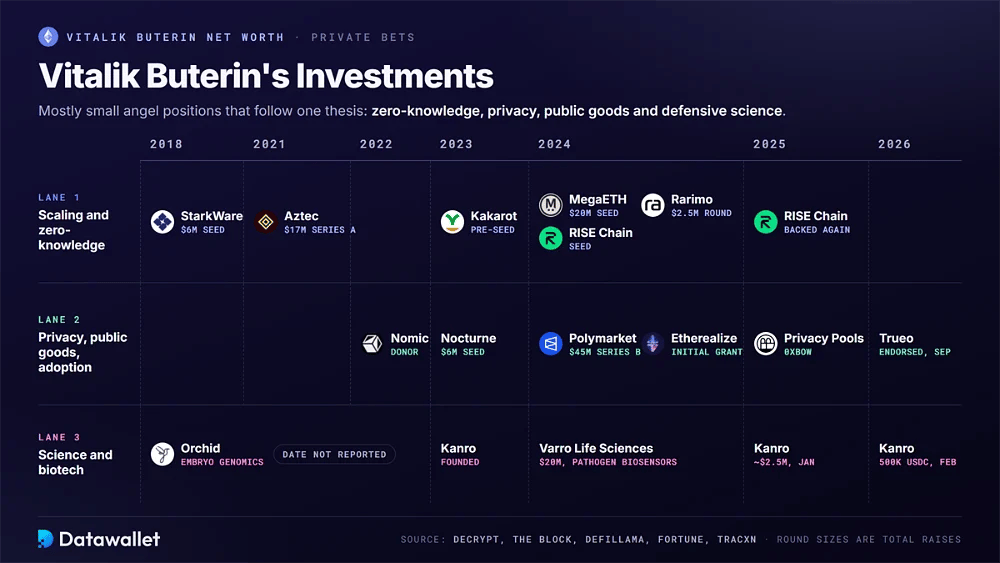Click the Aztec diamond logo icon
This screenshot has width=1000, height=563.
coord(265,222)
